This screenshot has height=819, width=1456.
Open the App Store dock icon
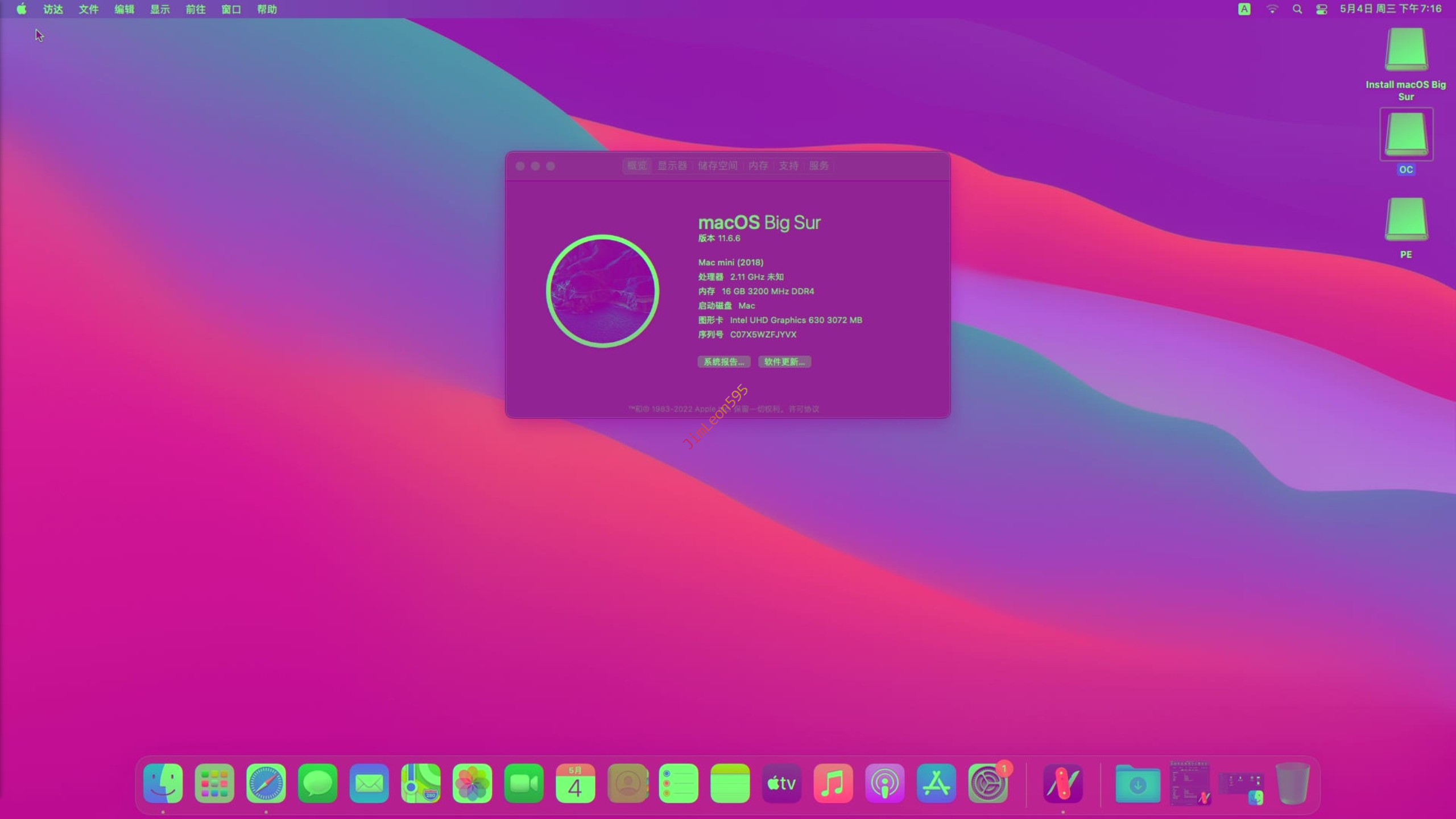click(x=936, y=784)
